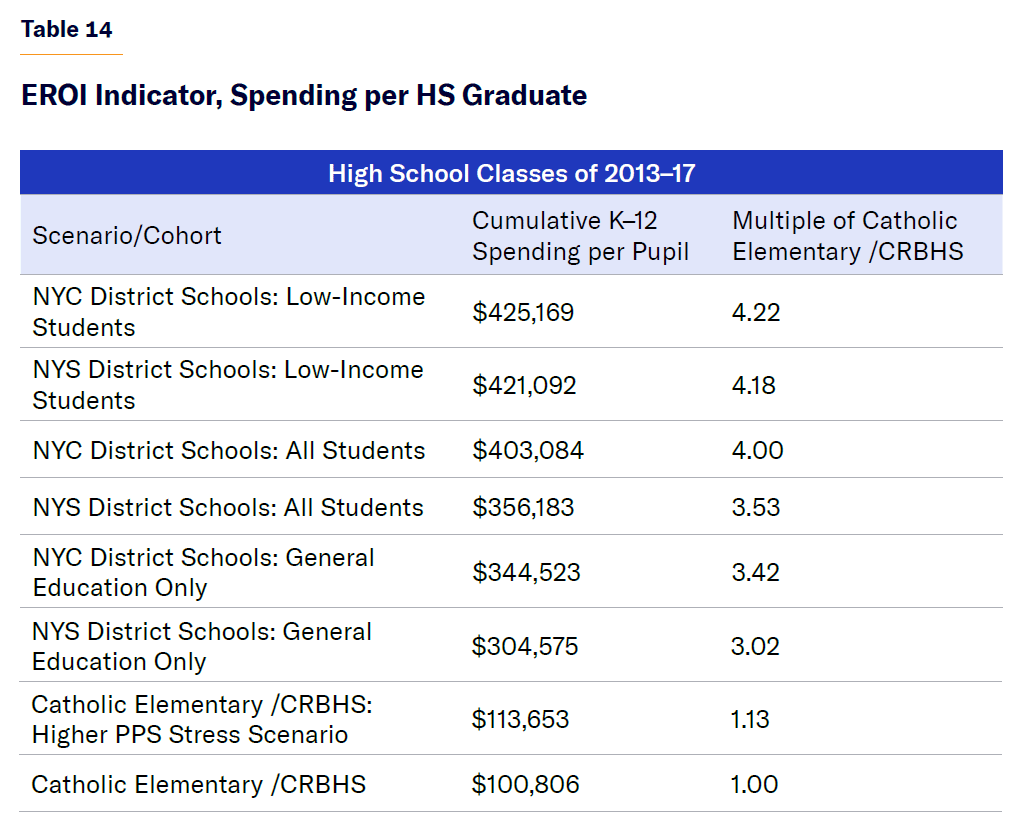This screenshot has width=1024, height=837.
Task: Select the $304,575 spending cell
Action: 525,646
